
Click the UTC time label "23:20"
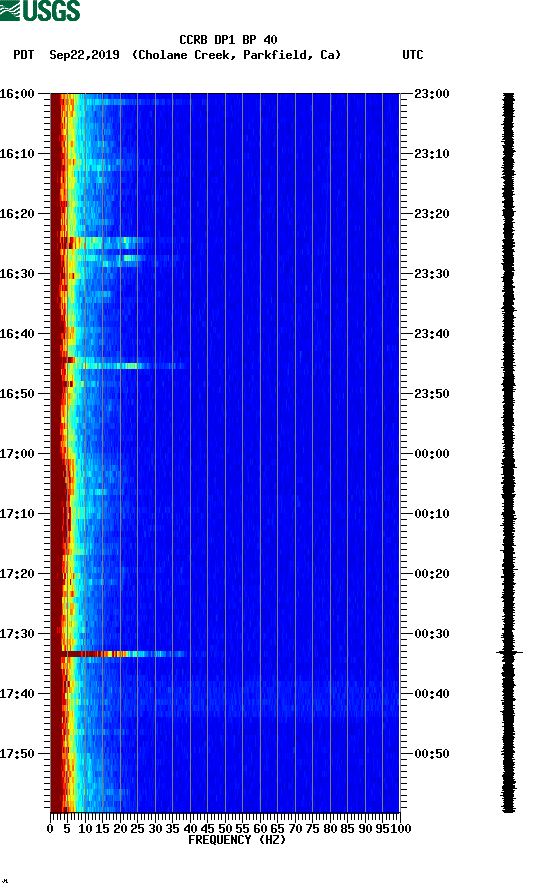click(x=432, y=214)
